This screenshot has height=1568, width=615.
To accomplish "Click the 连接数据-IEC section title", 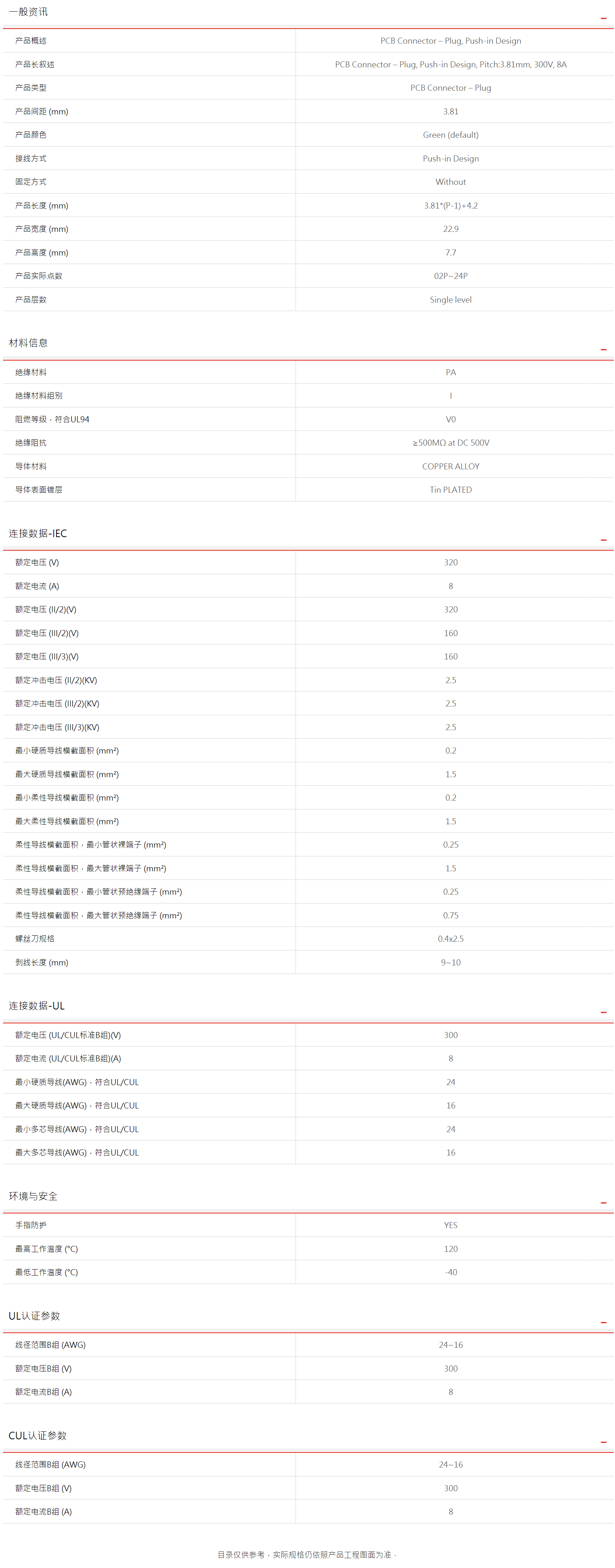I will [38, 533].
